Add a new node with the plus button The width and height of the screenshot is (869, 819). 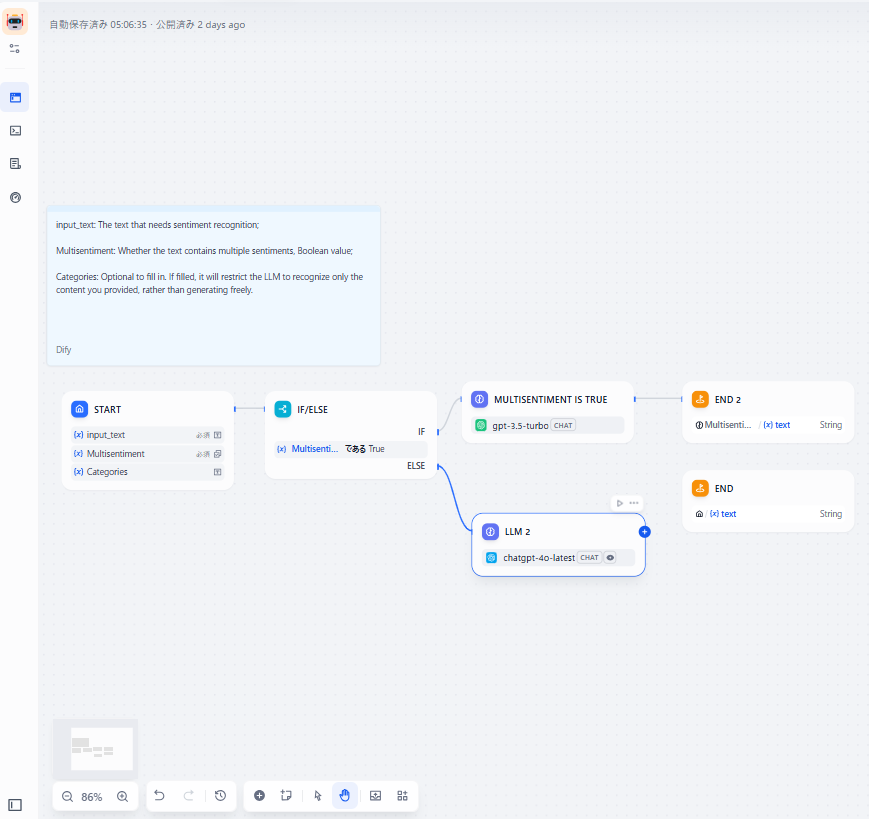point(259,796)
